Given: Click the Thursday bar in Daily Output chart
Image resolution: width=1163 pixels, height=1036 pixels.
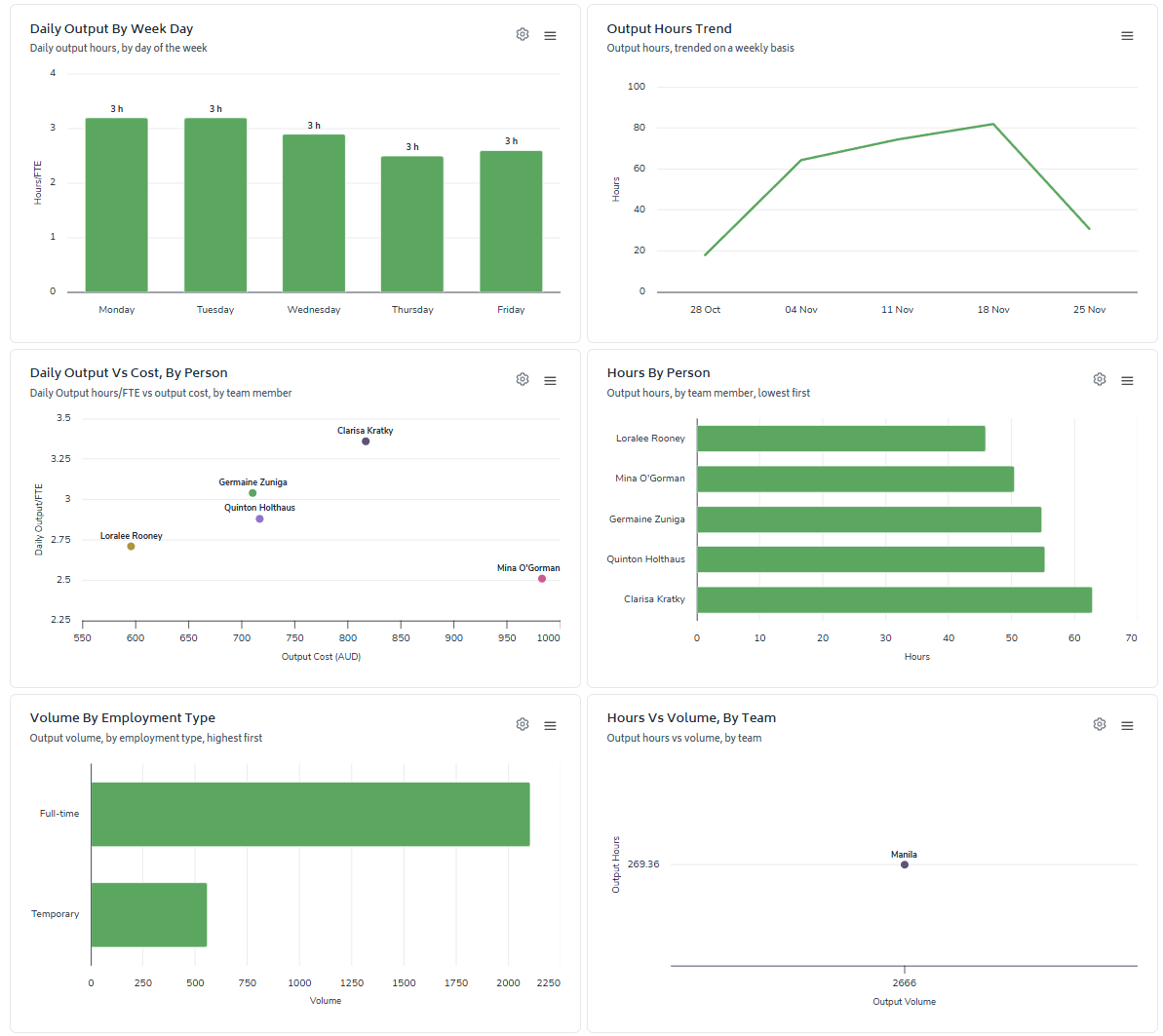Looking at the screenshot, I should click(x=412, y=224).
